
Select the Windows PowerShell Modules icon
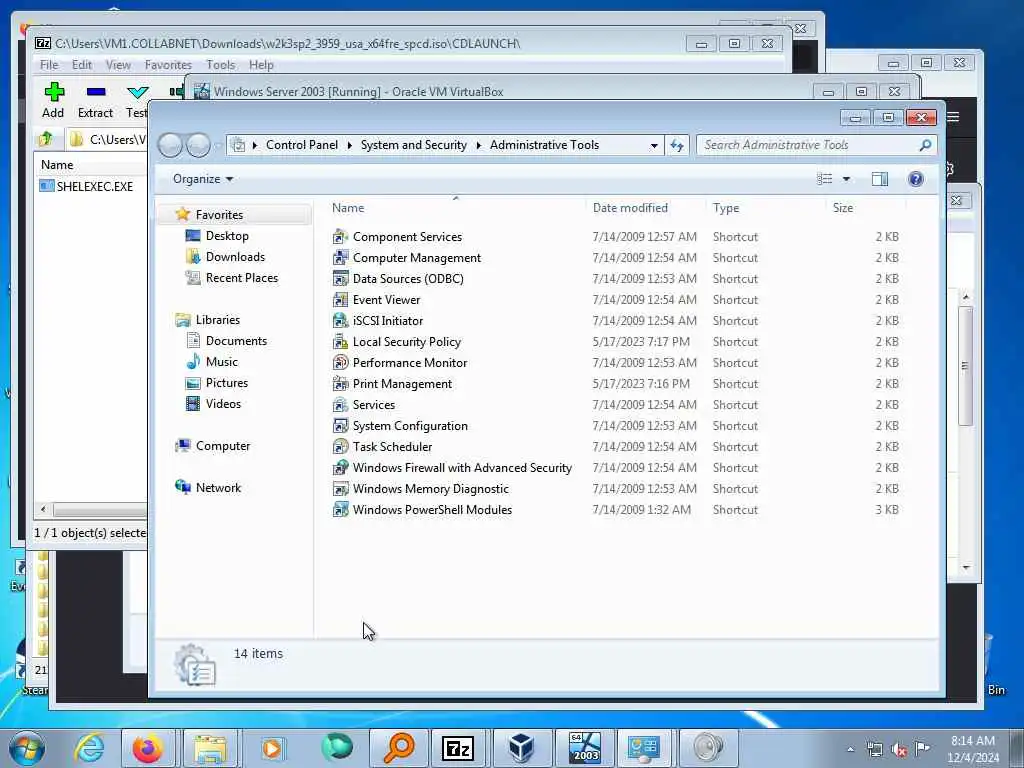tap(340, 509)
